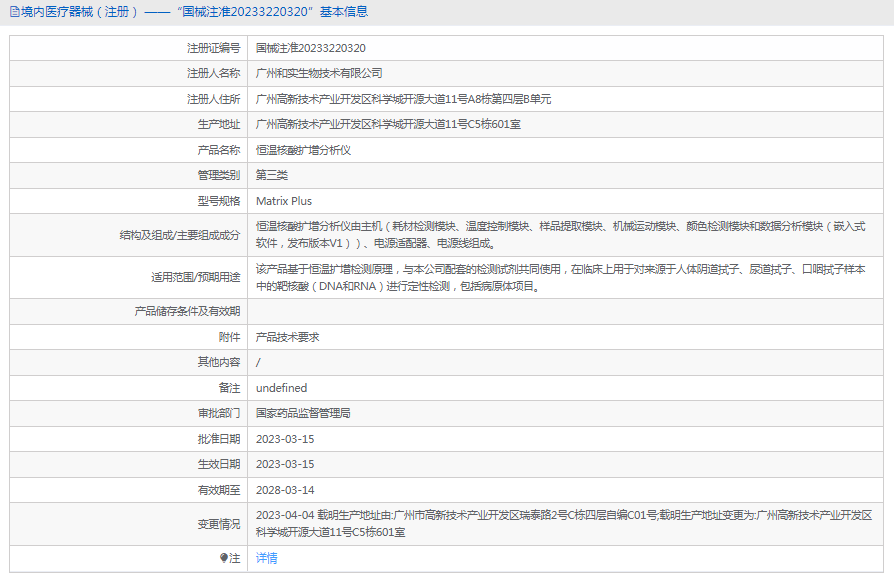894x579 pixels.
Task: Click the 注册人名称 label
Action: (x=213, y=74)
